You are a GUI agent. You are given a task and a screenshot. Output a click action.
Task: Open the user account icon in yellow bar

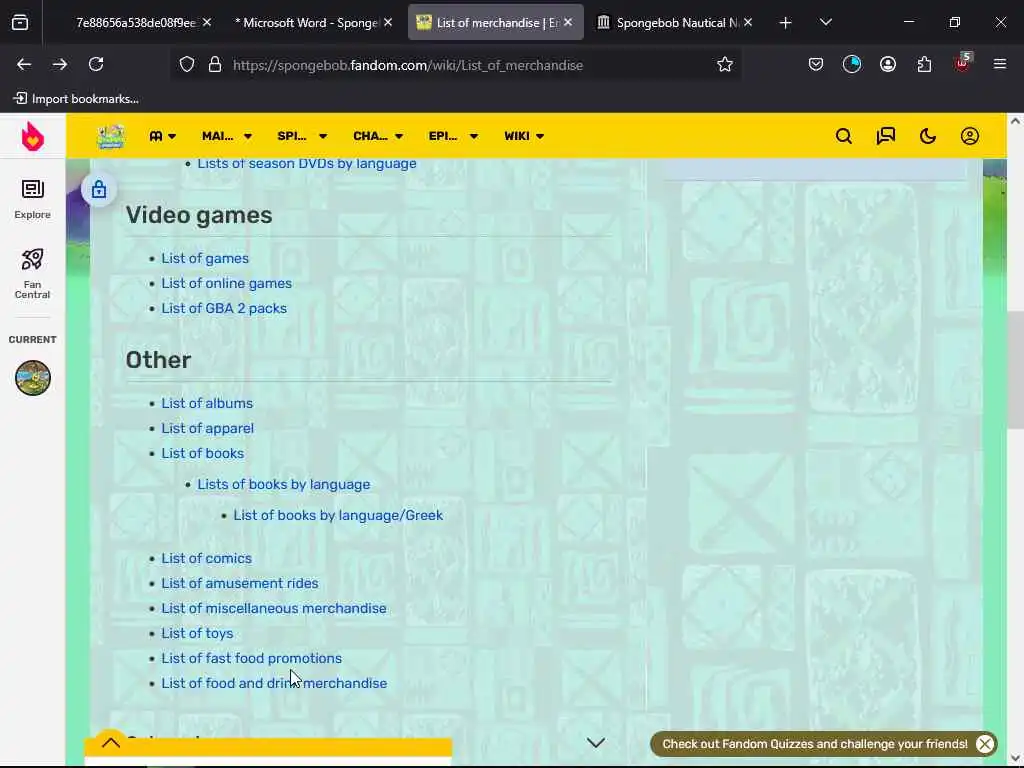(x=970, y=136)
